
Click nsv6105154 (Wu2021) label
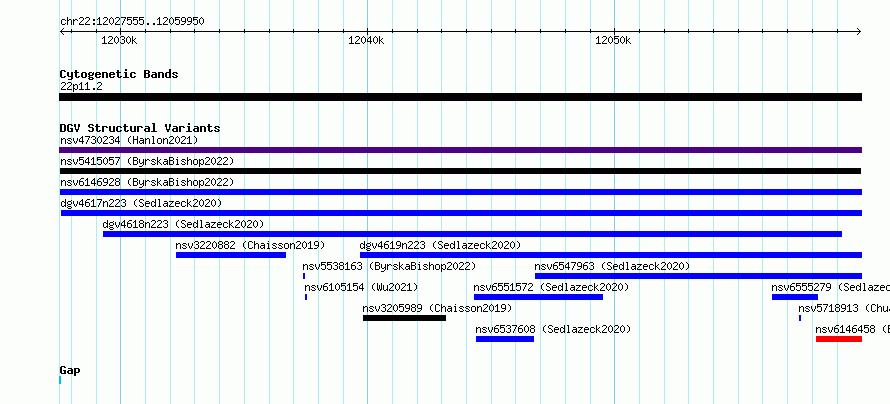[x=361, y=287]
